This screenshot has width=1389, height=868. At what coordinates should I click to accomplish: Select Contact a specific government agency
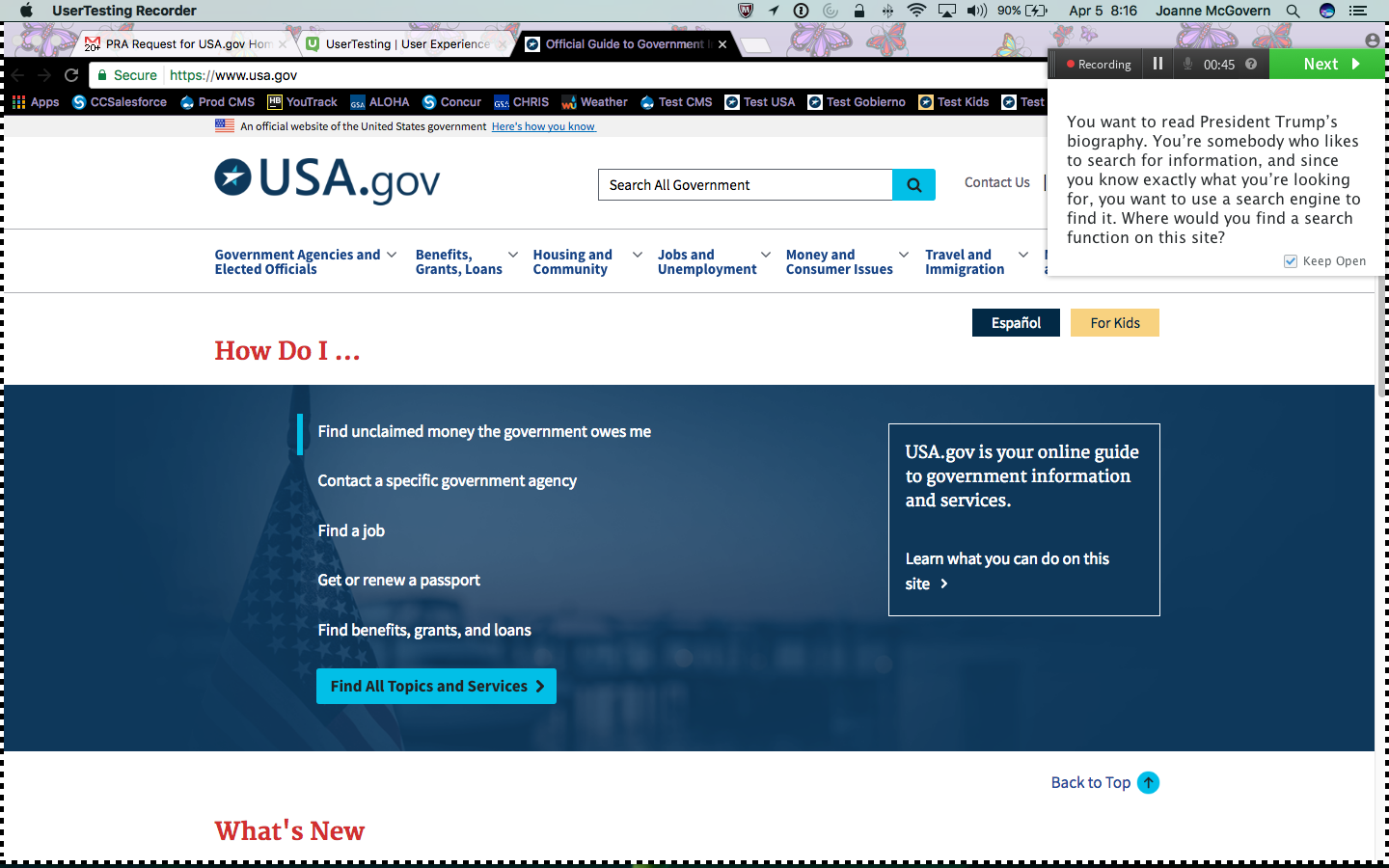click(x=448, y=480)
